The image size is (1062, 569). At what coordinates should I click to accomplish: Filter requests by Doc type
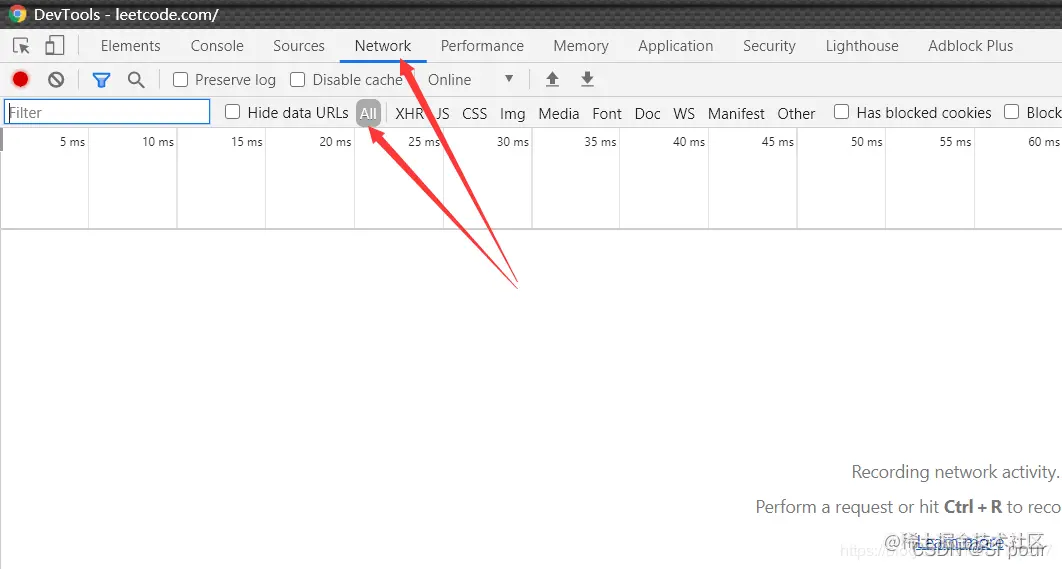[x=647, y=113]
